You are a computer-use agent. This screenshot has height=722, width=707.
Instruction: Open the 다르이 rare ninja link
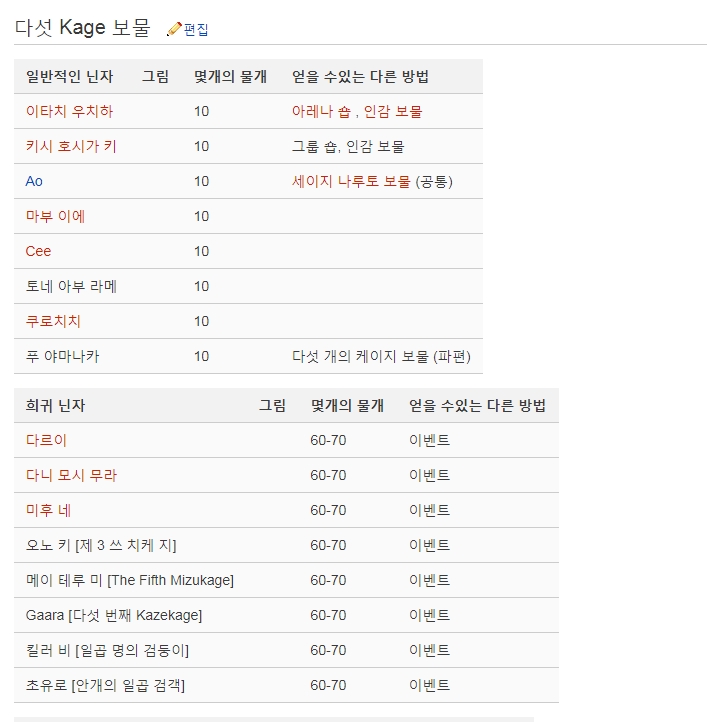(x=46, y=440)
